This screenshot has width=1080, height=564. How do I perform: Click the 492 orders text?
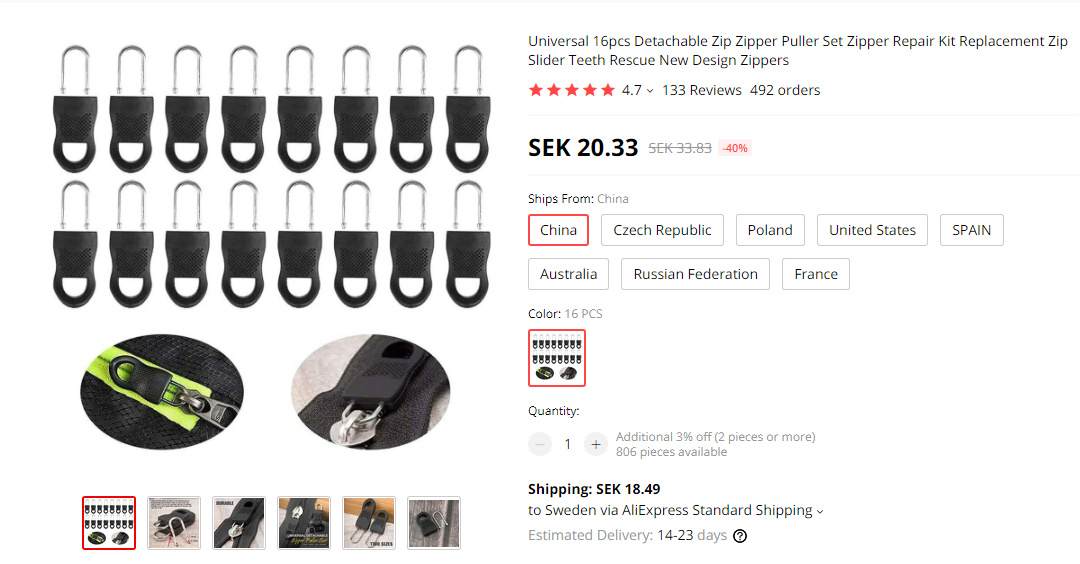pos(785,90)
